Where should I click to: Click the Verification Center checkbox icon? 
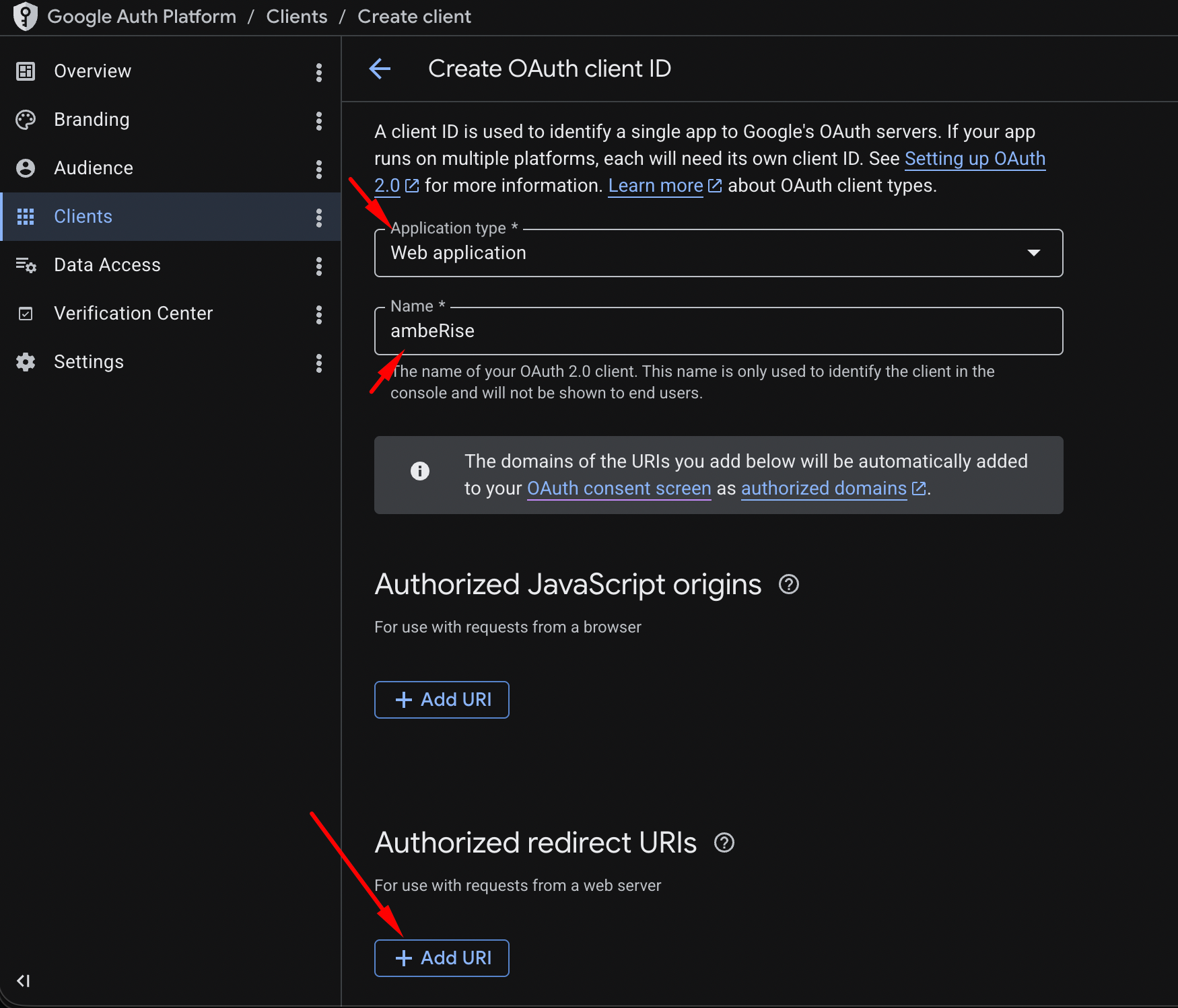[26, 314]
